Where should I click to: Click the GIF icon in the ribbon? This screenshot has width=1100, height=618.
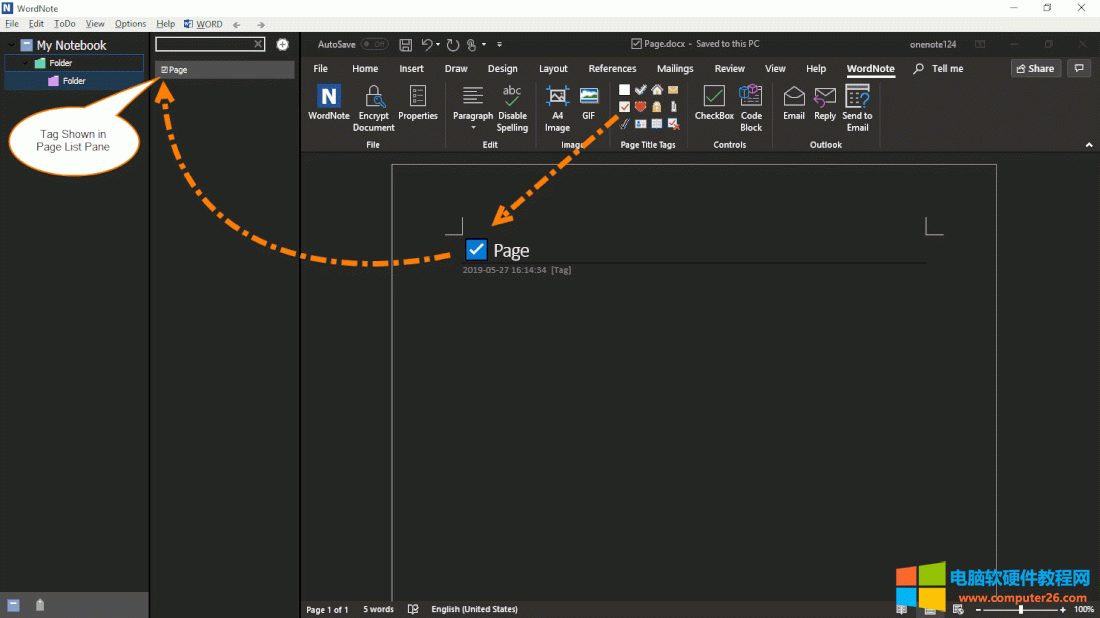pos(589,104)
